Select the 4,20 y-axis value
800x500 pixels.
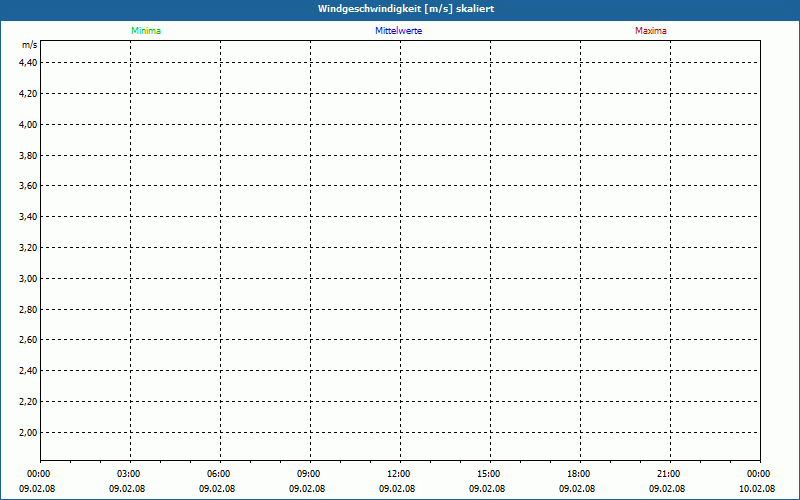28,93
